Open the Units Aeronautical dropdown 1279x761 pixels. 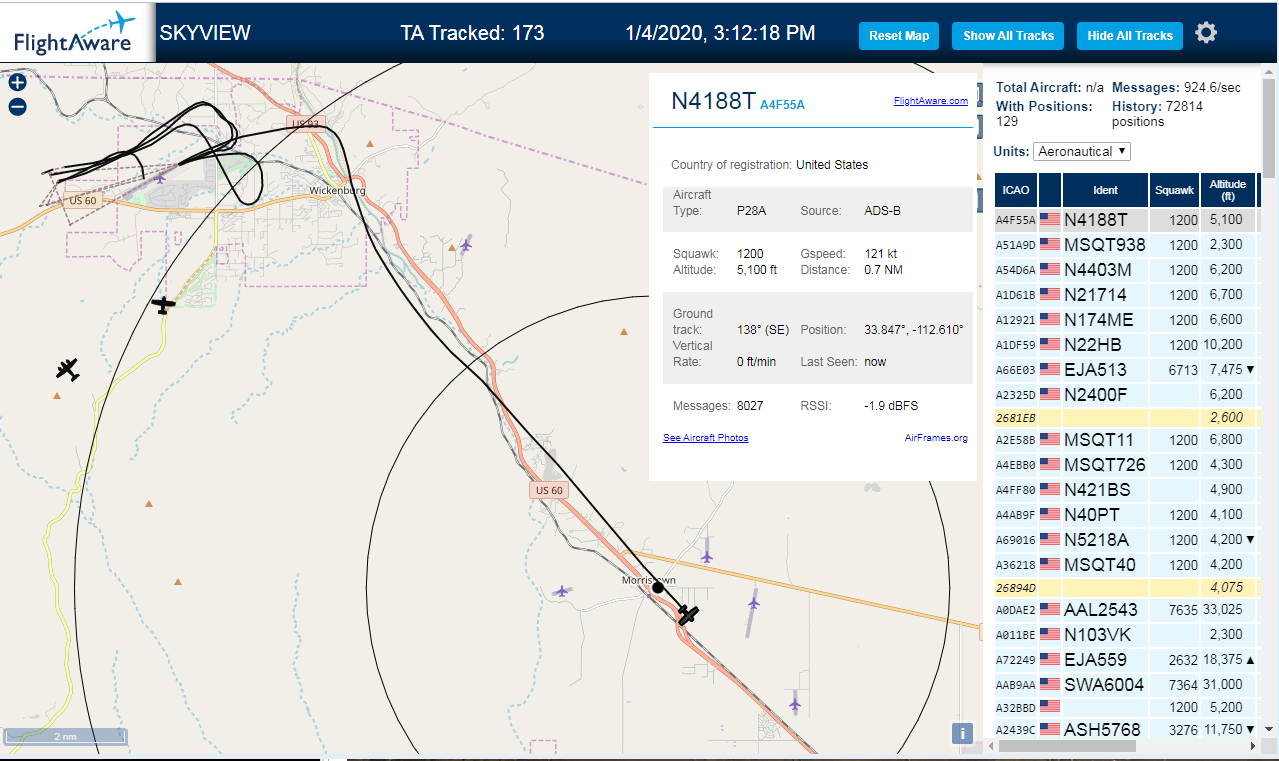[x=1082, y=151]
